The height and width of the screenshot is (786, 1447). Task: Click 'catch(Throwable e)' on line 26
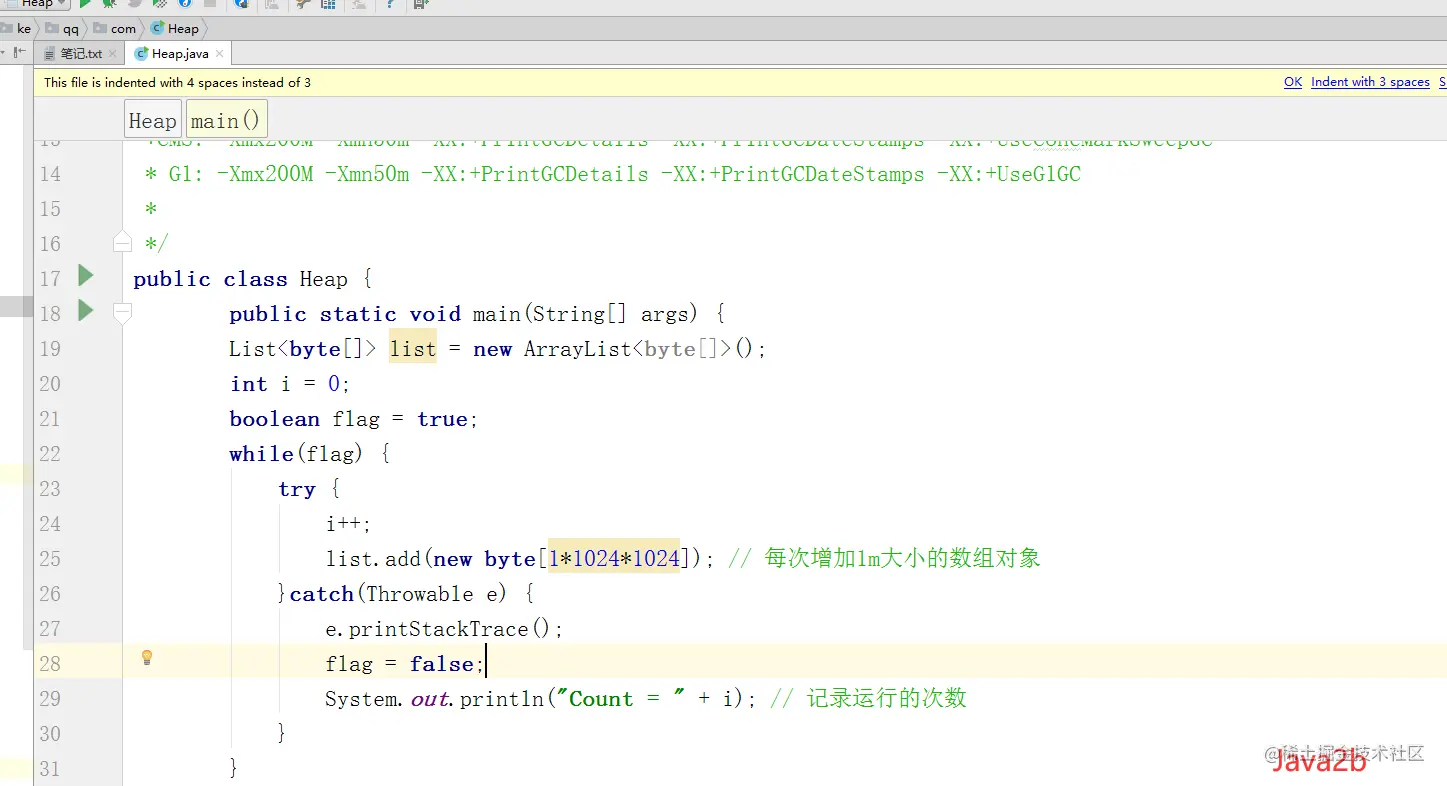[398, 594]
